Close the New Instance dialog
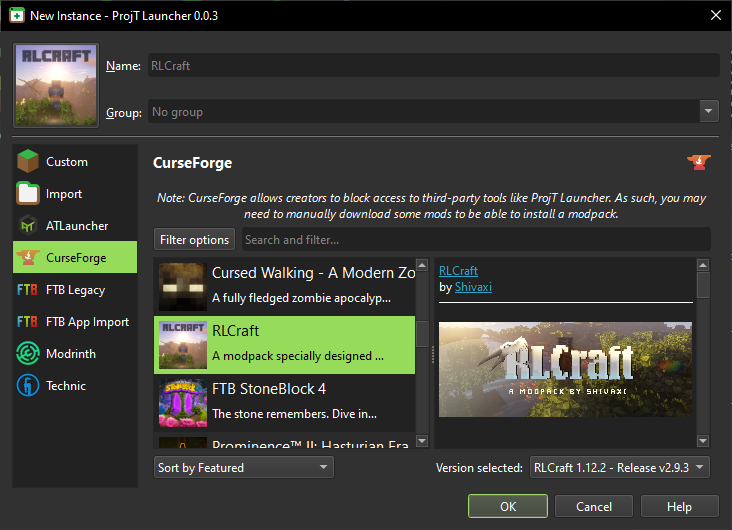The width and height of the screenshot is (732, 530). 716,15
